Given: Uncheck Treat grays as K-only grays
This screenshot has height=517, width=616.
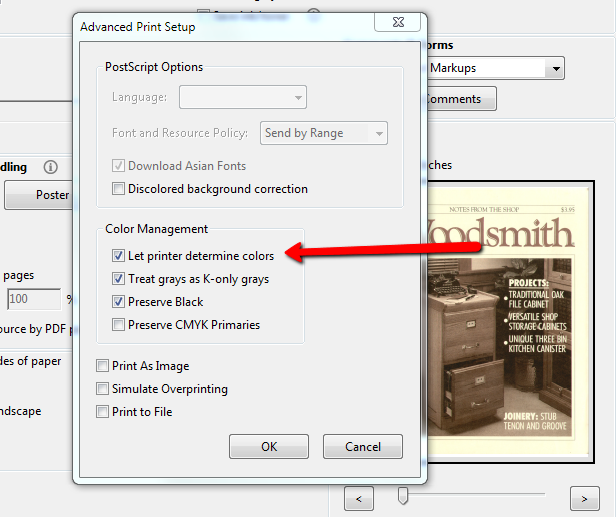Looking at the screenshot, I should click(119, 279).
